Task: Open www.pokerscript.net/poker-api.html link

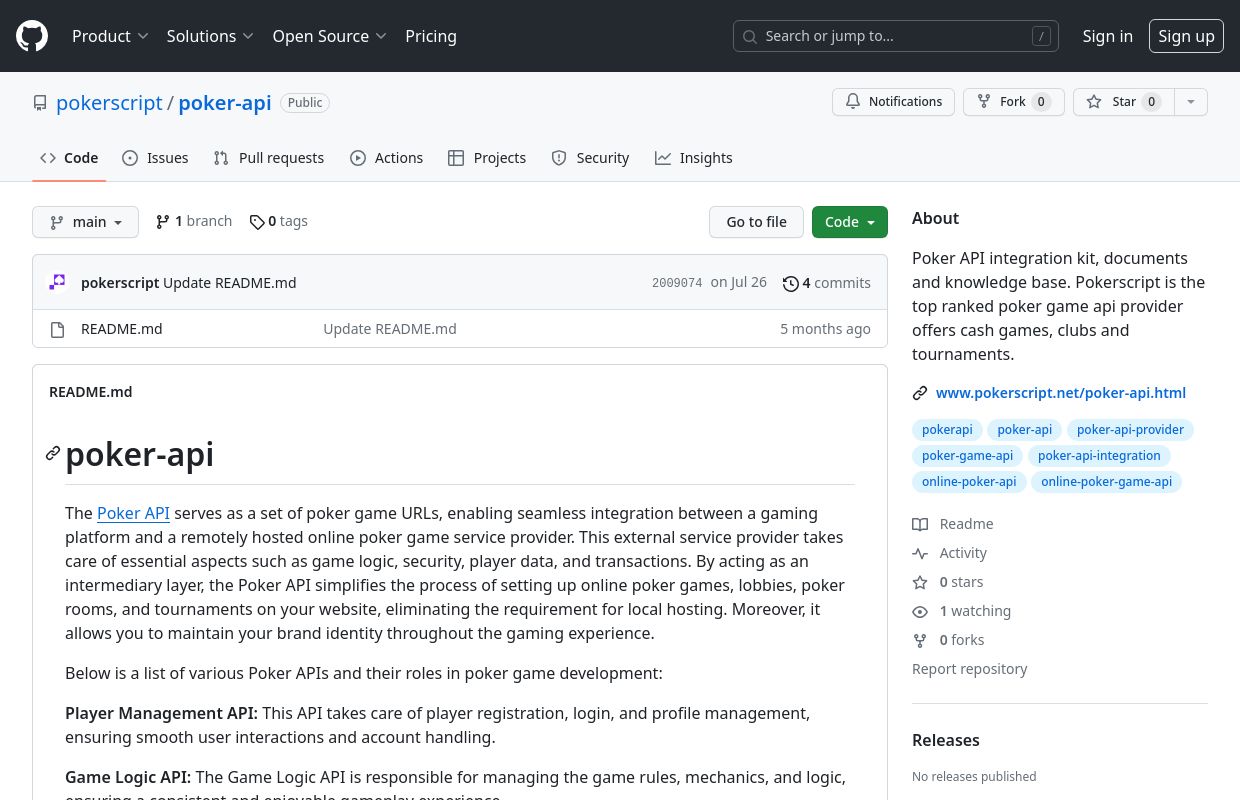Action: click(1061, 393)
